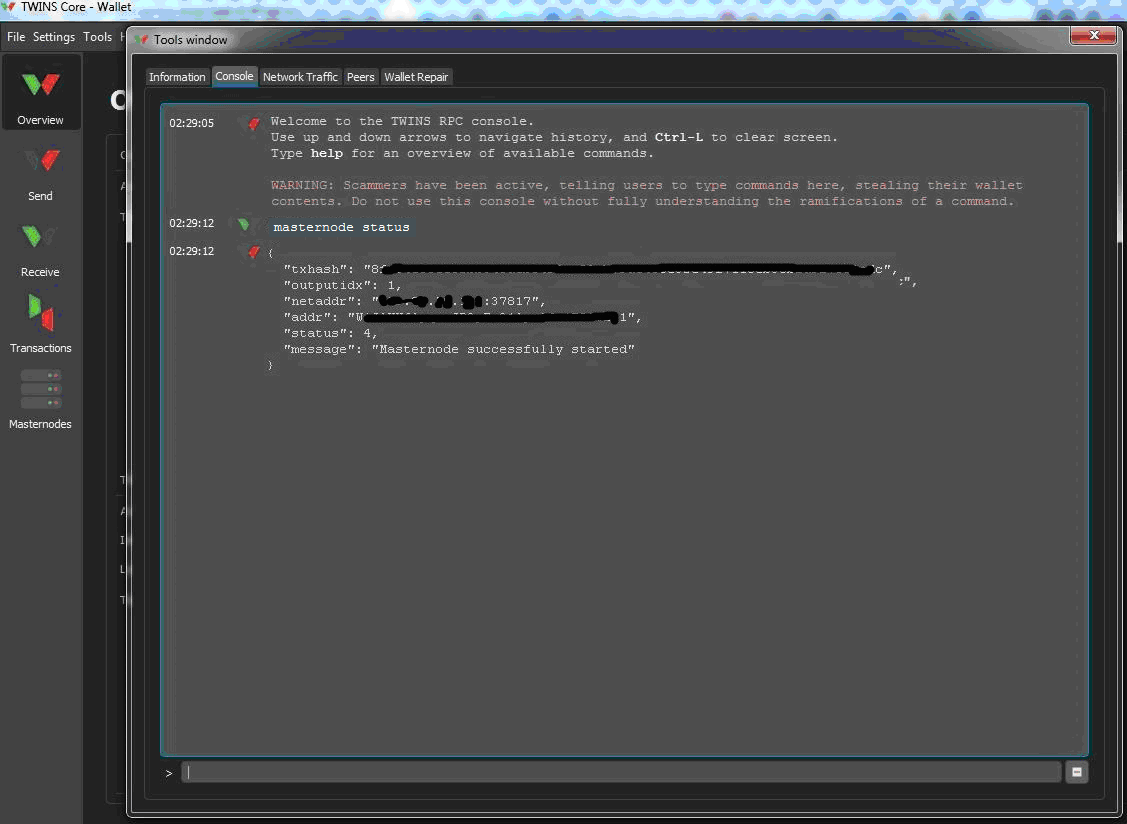Click the "Type help for an overview" line
This screenshot has width=1127, height=824.
pos(462,153)
